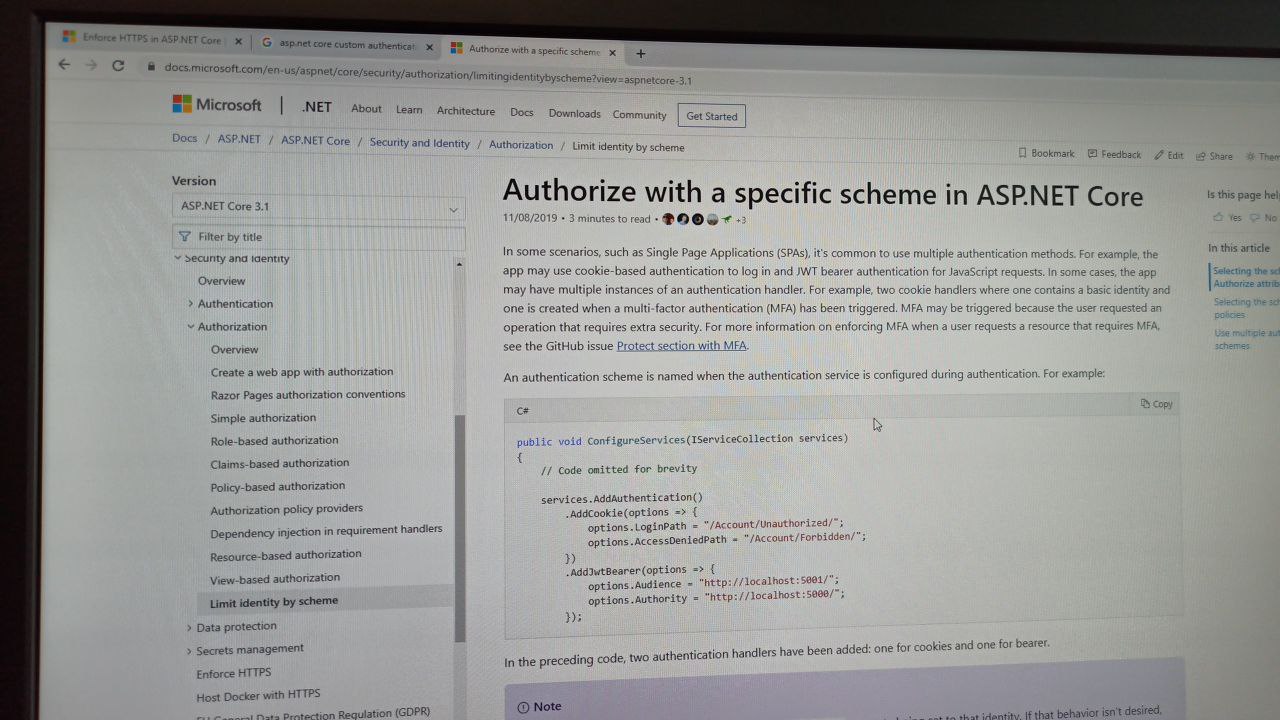The width and height of the screenshot is (1280, 720).
Task: Click the Edit pencil icon
Action: pyautogui.click(x=1159, y=155)
